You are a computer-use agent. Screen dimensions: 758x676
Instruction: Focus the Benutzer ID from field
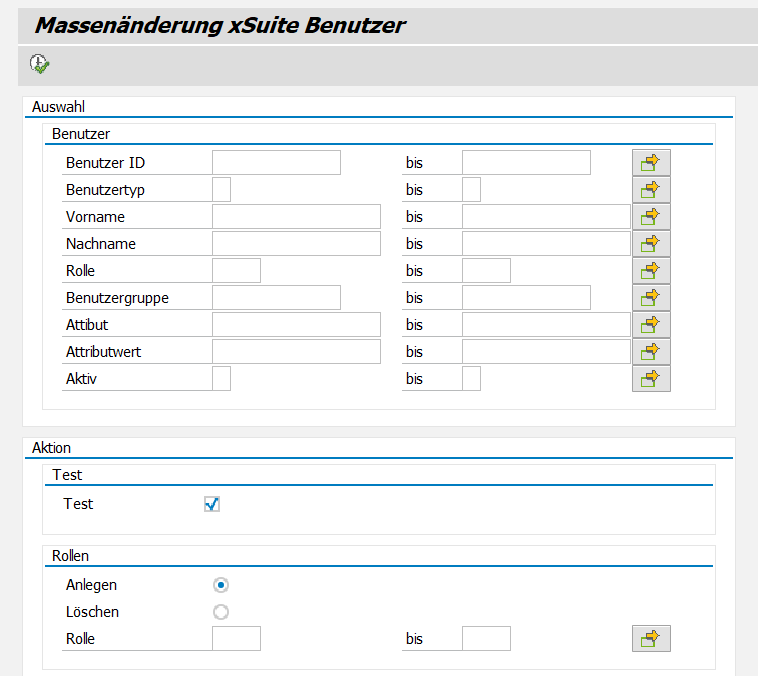[x=276, y=162]
